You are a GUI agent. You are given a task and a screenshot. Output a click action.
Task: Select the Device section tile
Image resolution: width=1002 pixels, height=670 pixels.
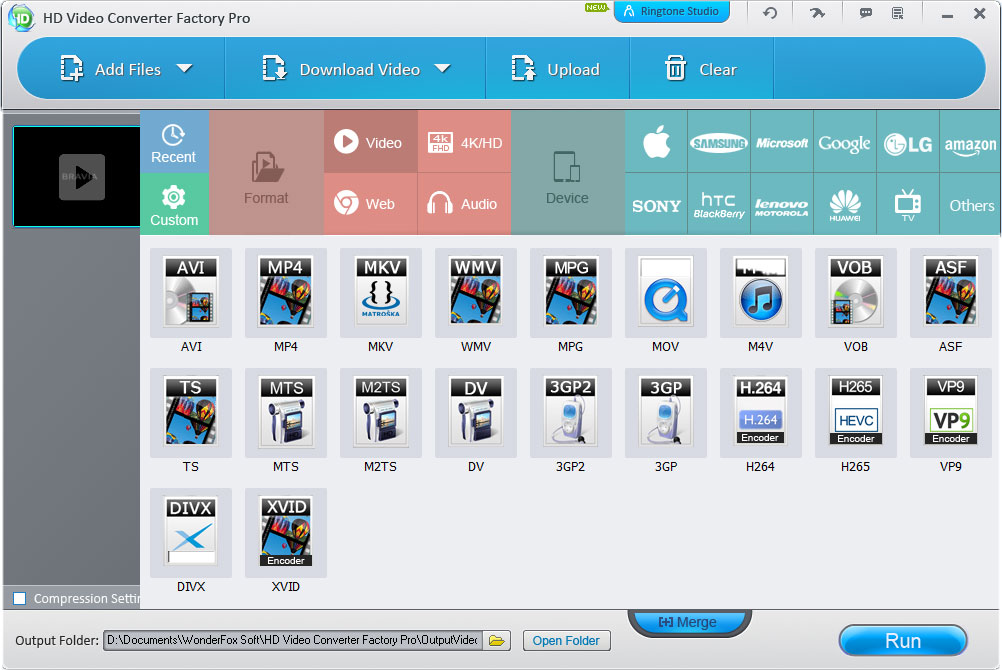tap(567, 173)
